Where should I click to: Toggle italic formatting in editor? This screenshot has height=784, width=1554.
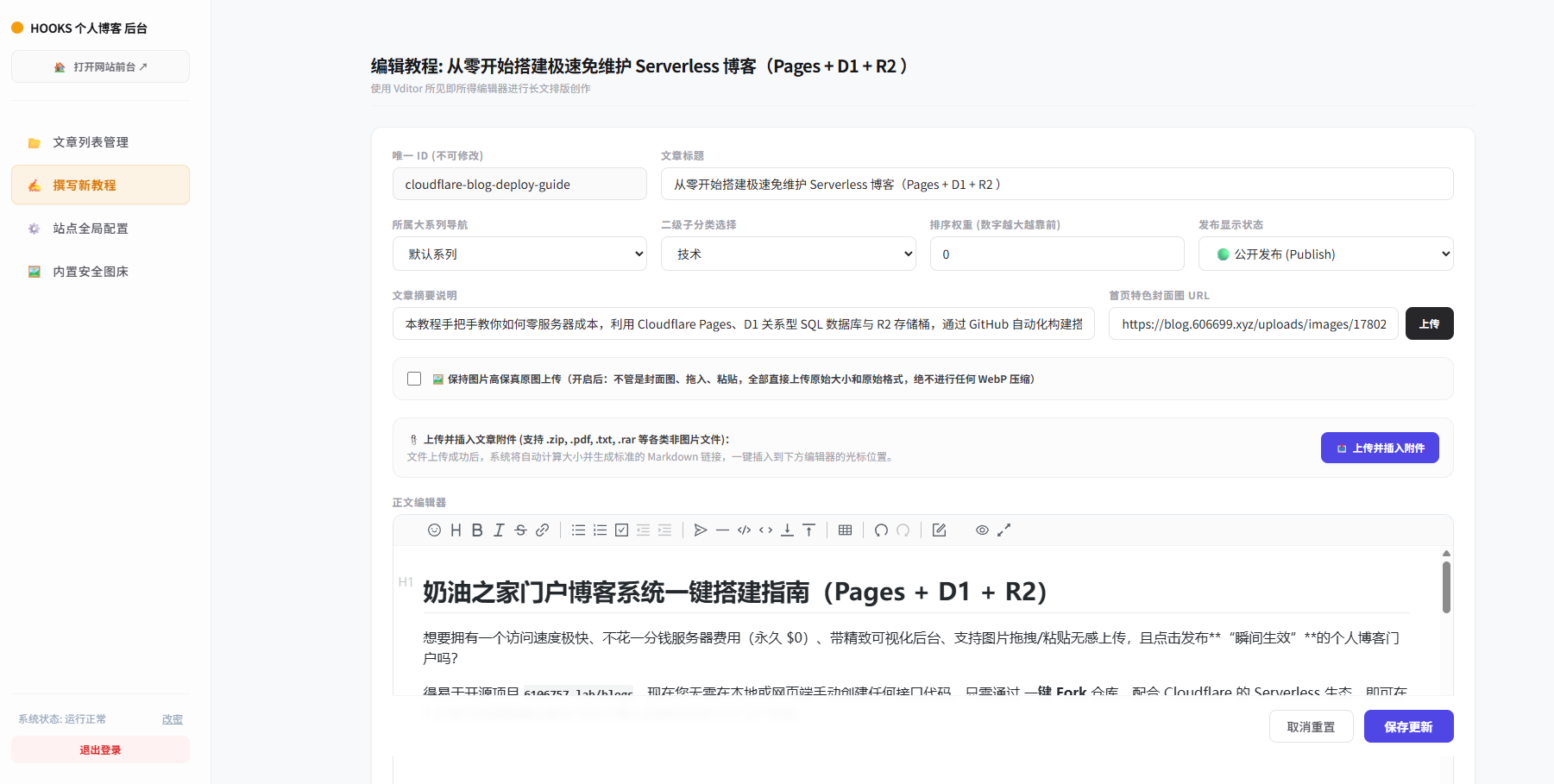[x=499, y=530]
